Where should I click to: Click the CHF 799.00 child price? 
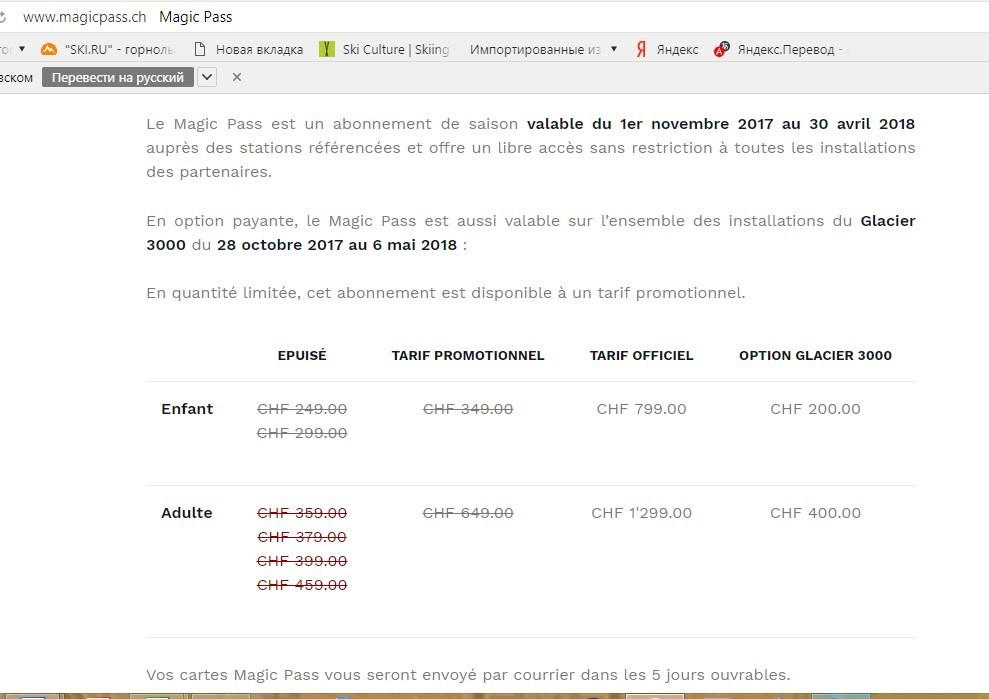coord(641,409)
